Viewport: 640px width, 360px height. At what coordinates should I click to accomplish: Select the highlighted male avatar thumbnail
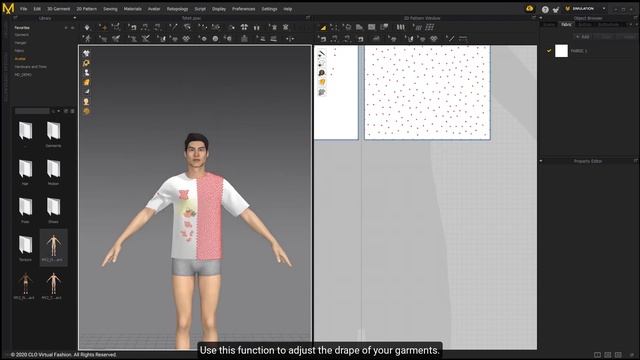coord(53,248)
